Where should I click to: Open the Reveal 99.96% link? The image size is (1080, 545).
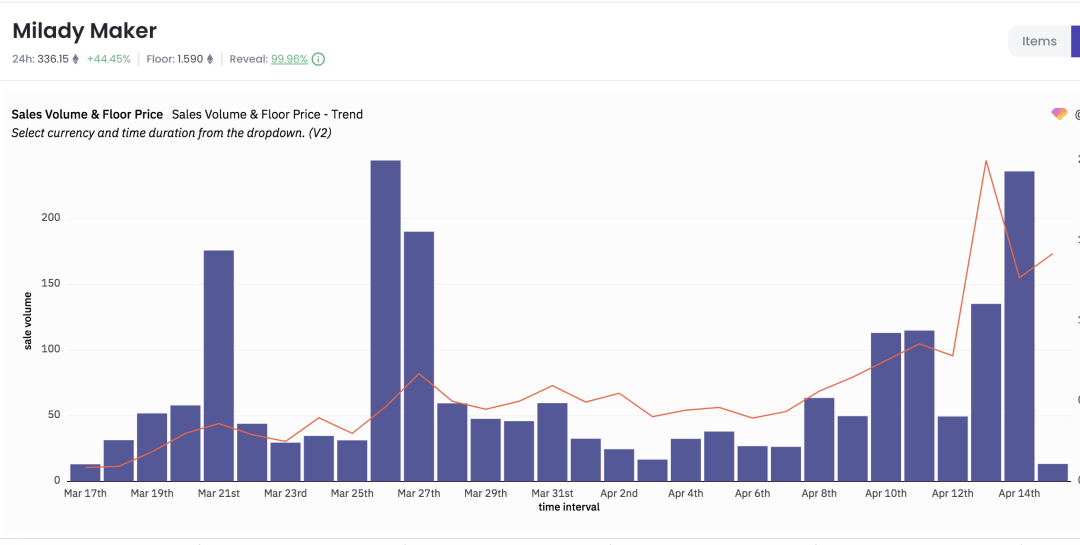(x=289, y=59)
